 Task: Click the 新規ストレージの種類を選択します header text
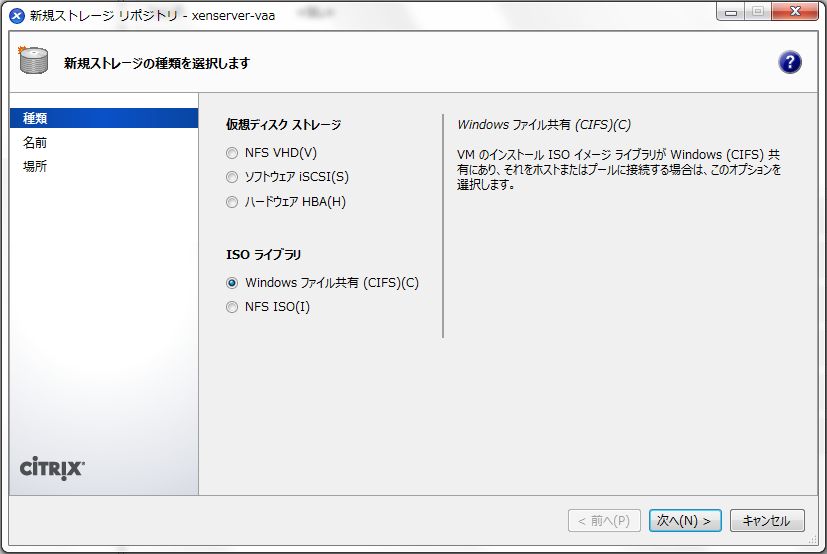(157, 63)
